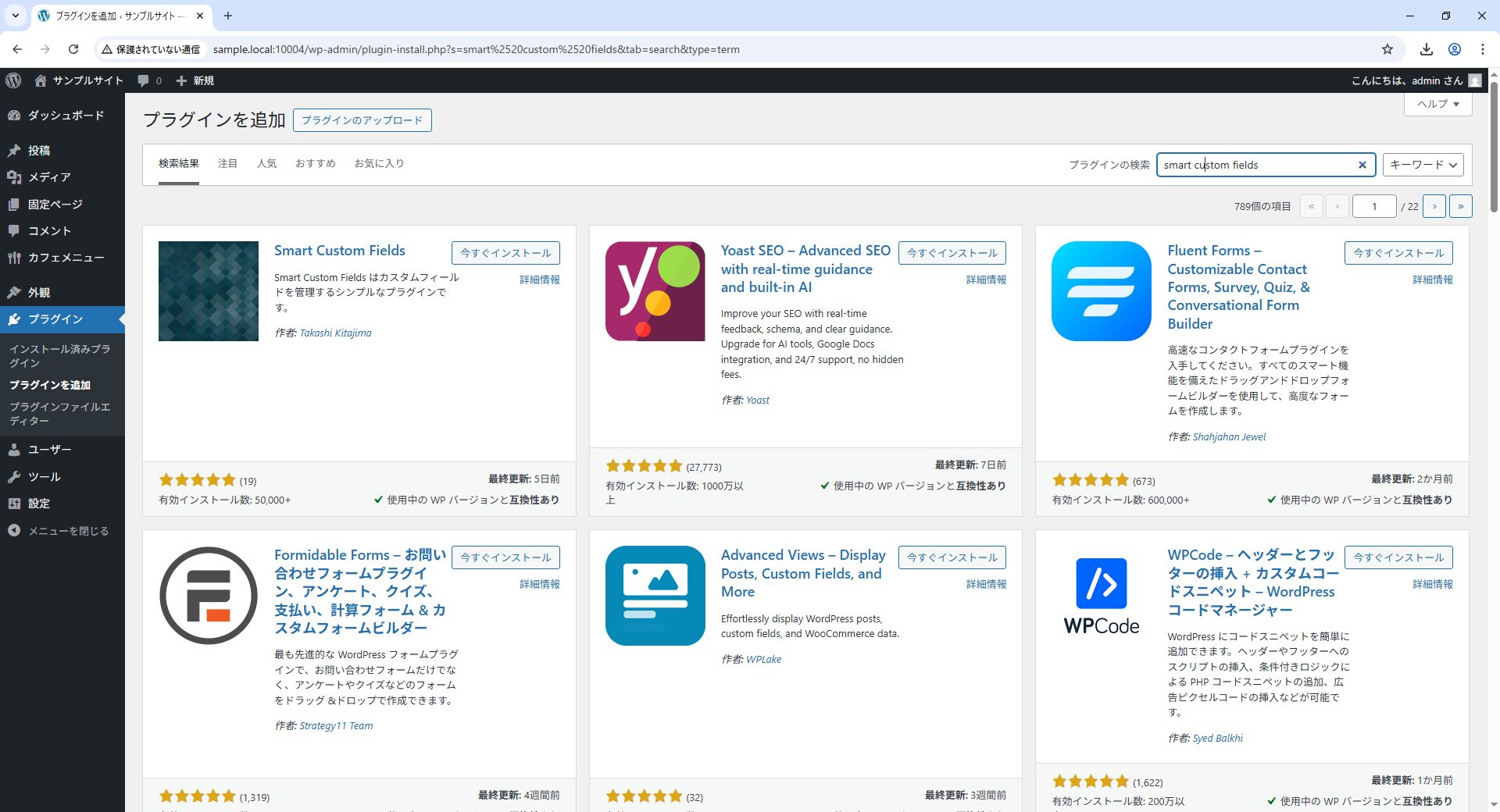
Task: Open 詳細情報 for Smart Custom Fields
Action: click(540, 280)
